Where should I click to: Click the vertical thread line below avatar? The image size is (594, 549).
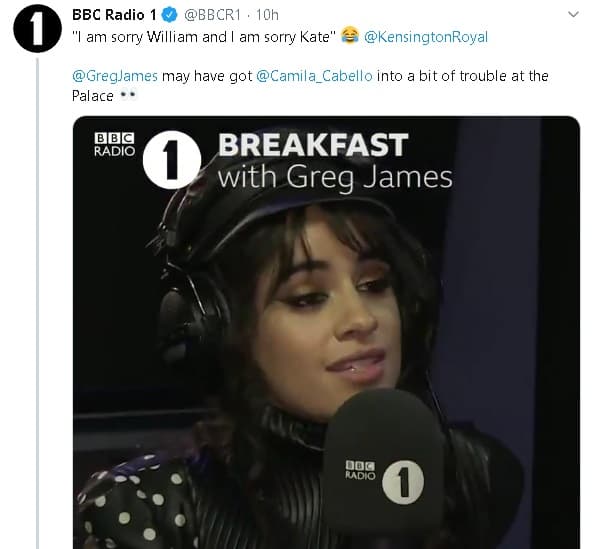(x=38, y=303)
